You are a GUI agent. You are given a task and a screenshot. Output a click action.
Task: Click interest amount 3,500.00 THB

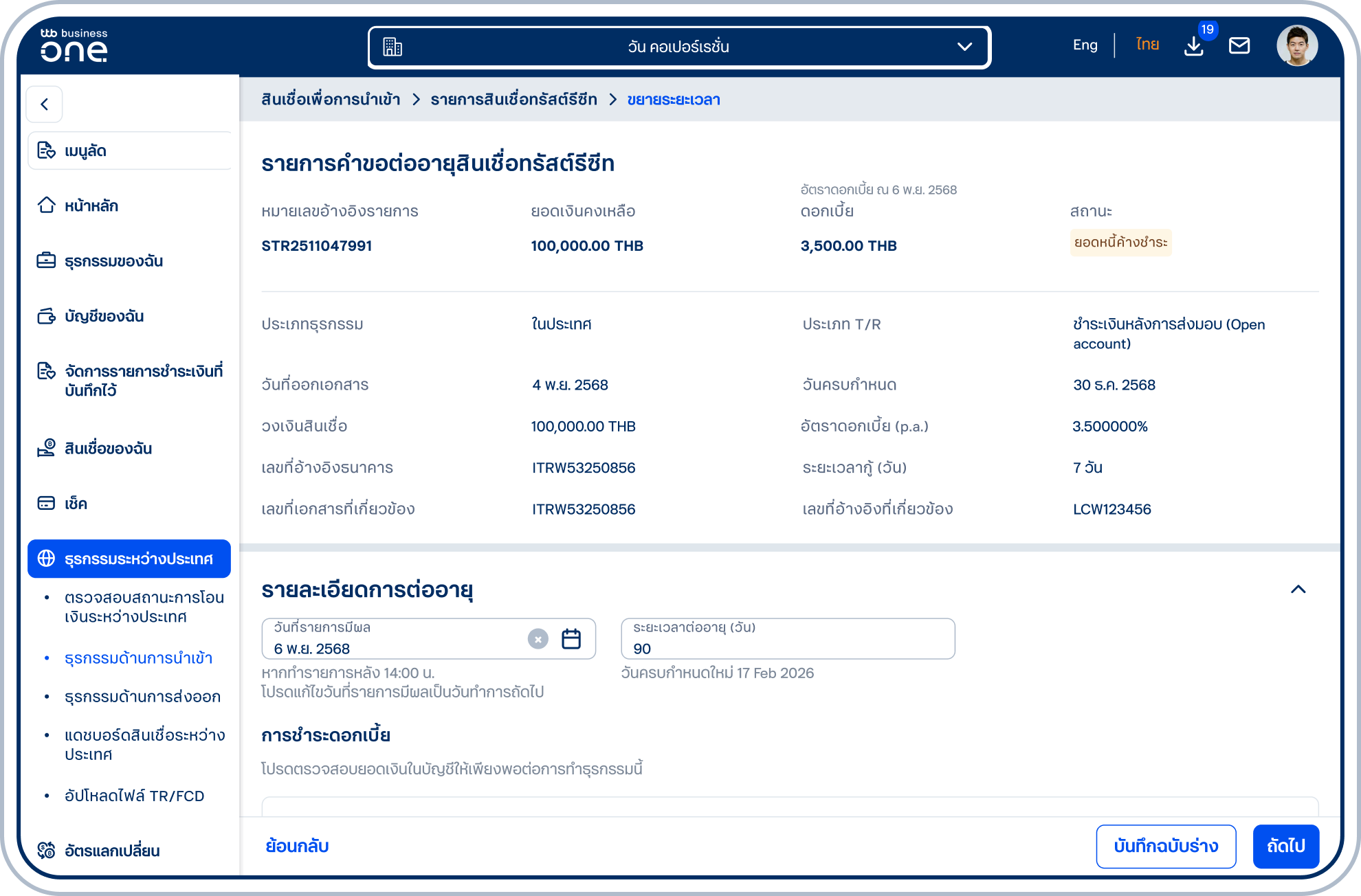[849, 246]
